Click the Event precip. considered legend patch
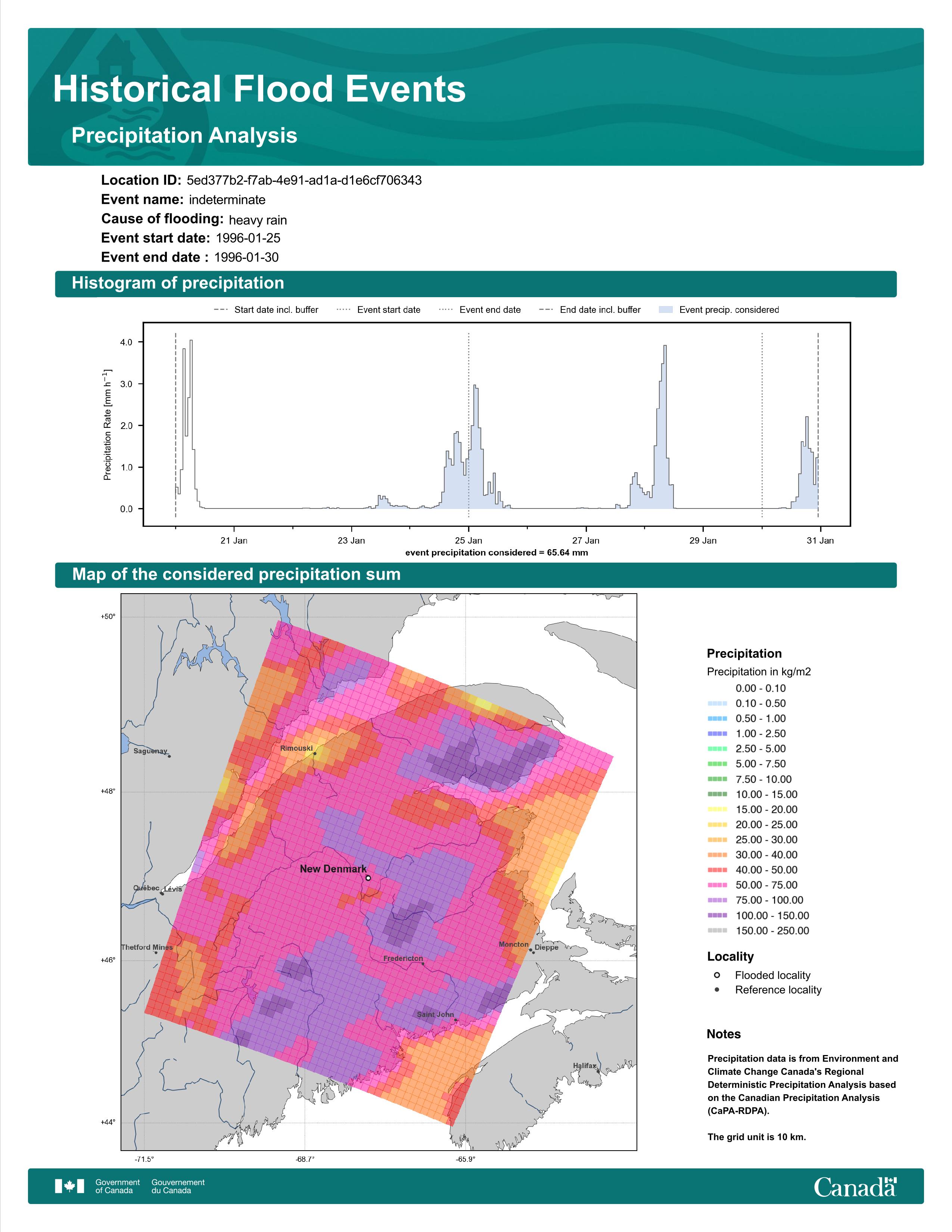This screenshot has height=1232, width=952. click(666, 310)
